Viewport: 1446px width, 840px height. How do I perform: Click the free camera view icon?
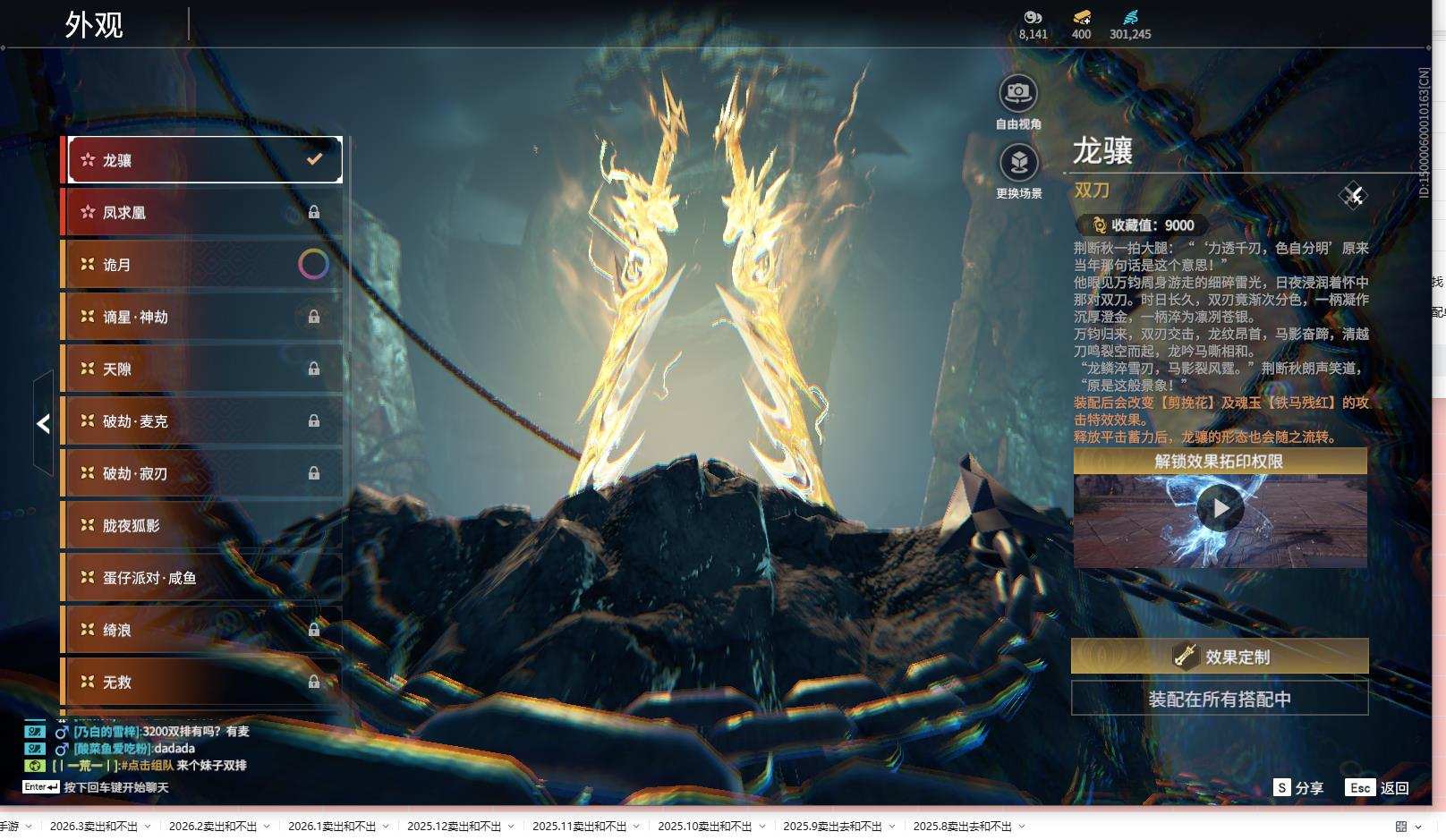(x=1018, y=93)
